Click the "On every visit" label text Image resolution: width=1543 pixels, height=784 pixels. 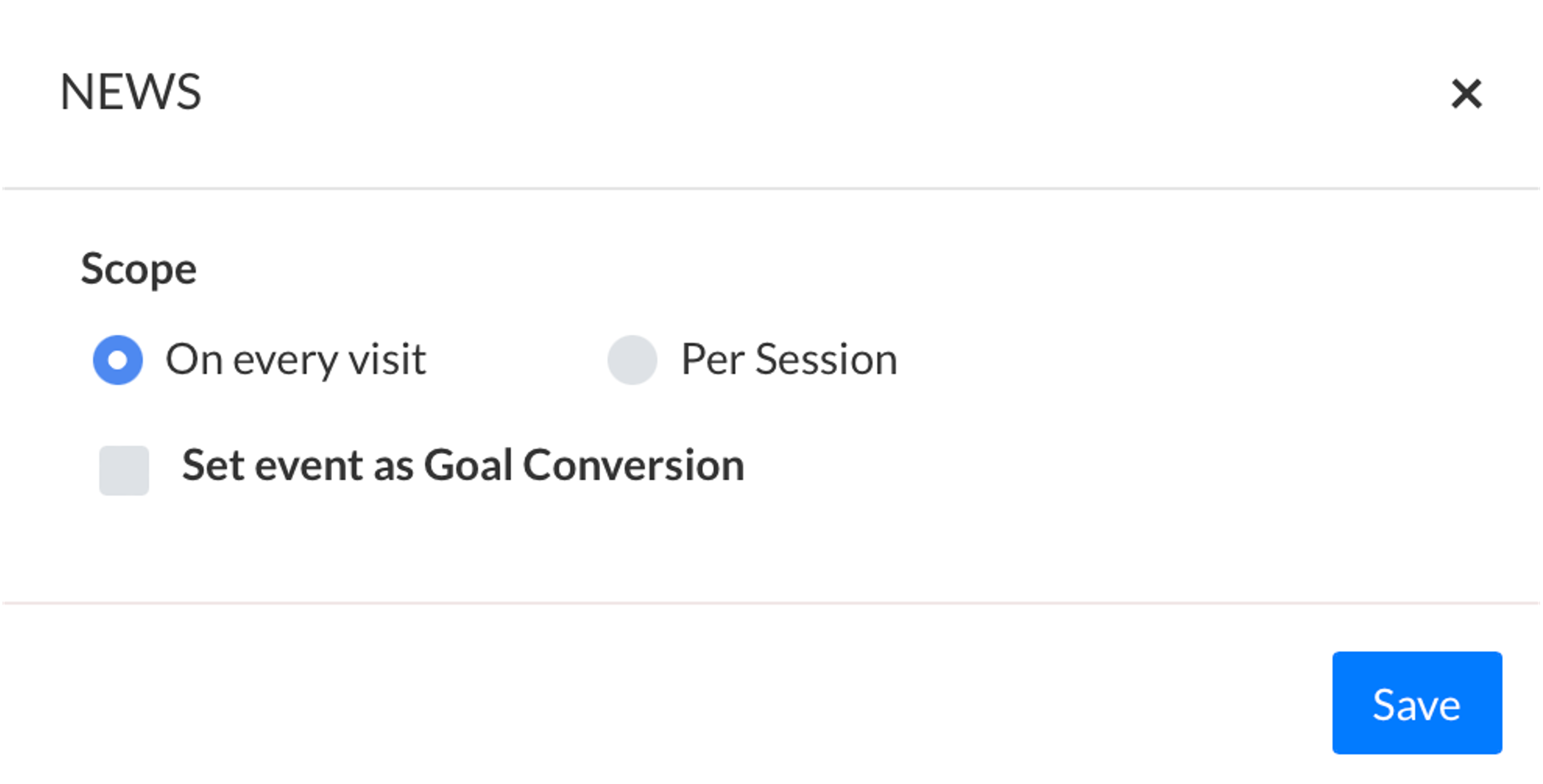pyautogui.click(x=295, y=360)
